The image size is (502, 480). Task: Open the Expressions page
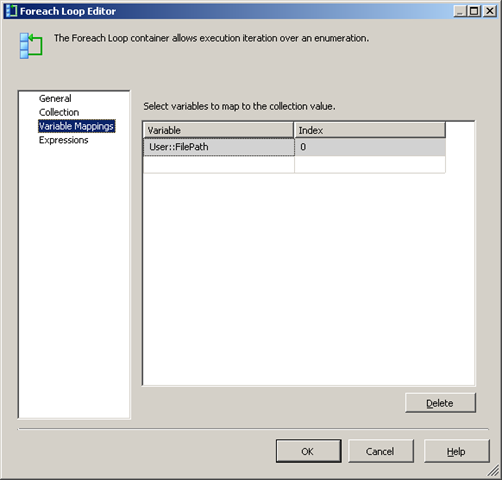[64, 140]
